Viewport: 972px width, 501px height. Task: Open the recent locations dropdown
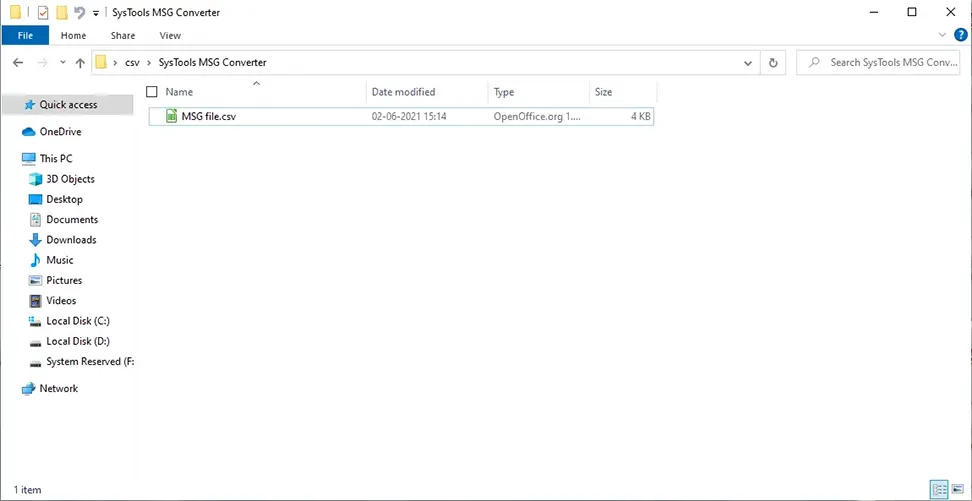click(x=63, y=63)
